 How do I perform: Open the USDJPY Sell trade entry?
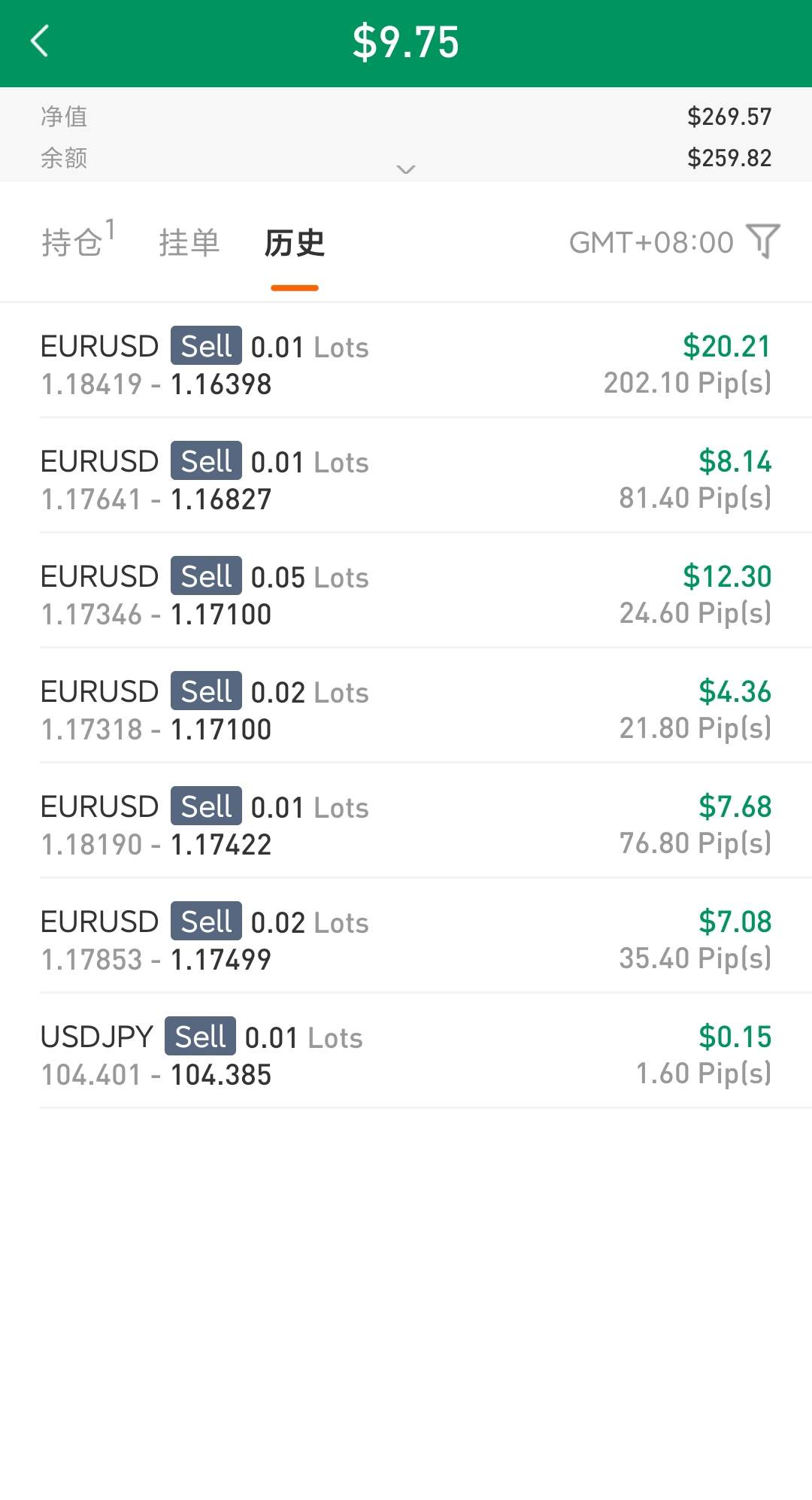pyautogui.click(x=406, y=1055)
